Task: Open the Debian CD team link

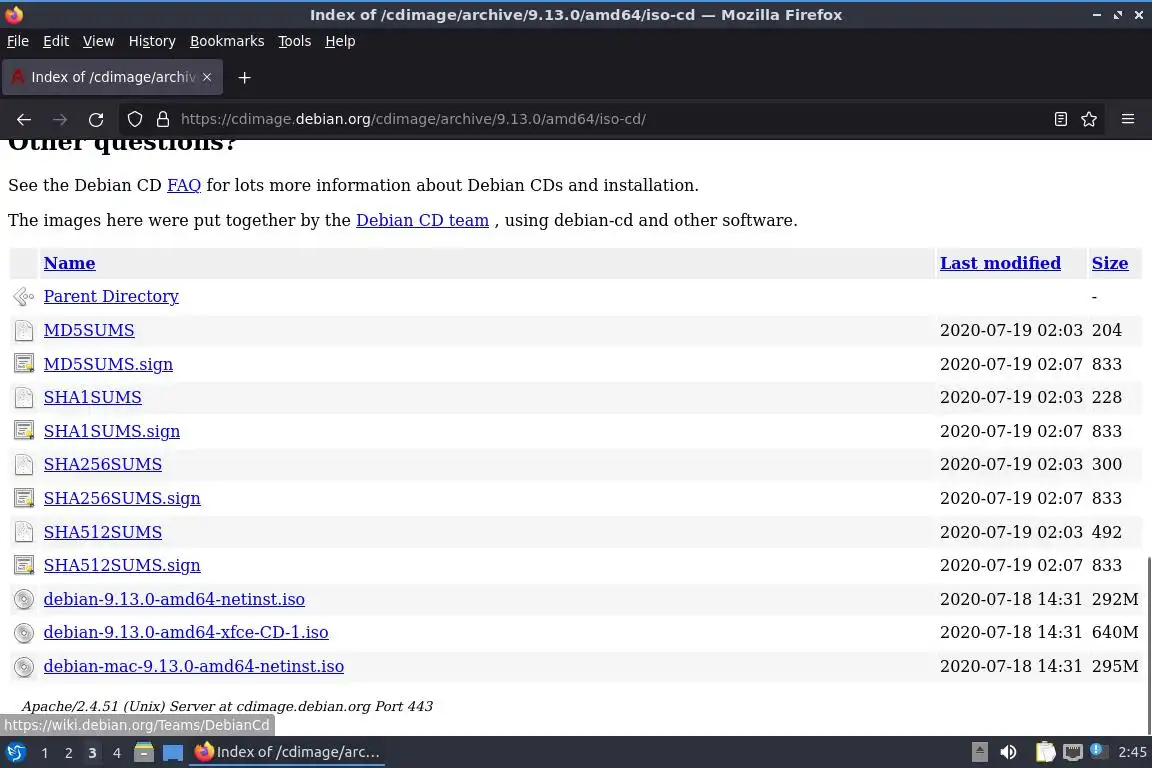Action: (422, 220)
